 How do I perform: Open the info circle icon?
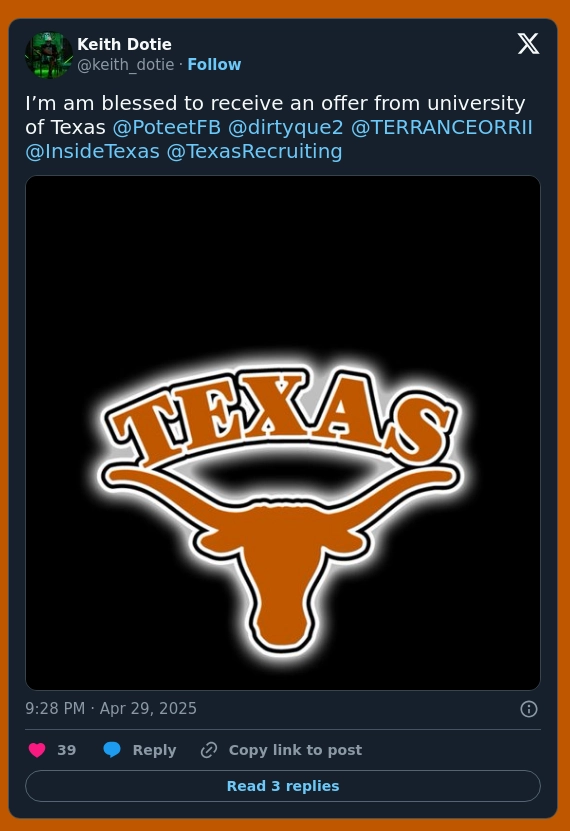pyautogui.click(x=529, y=709)
